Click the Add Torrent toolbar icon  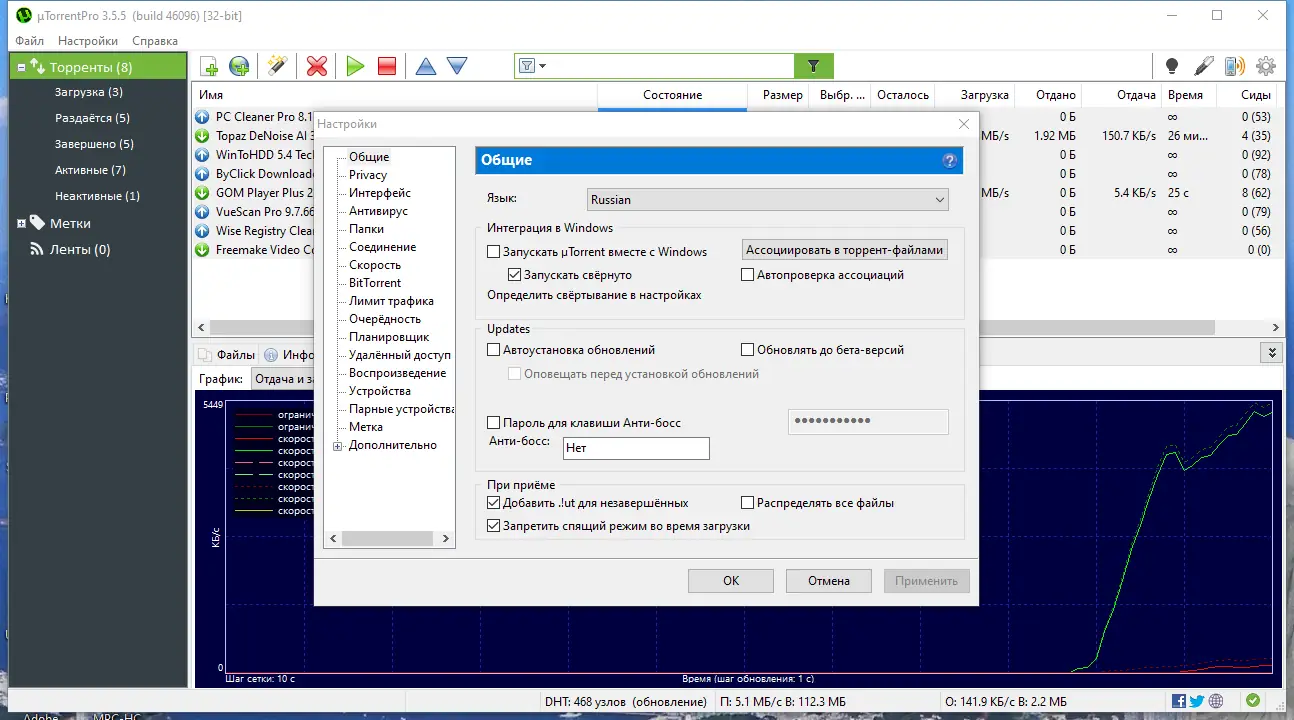209,66
